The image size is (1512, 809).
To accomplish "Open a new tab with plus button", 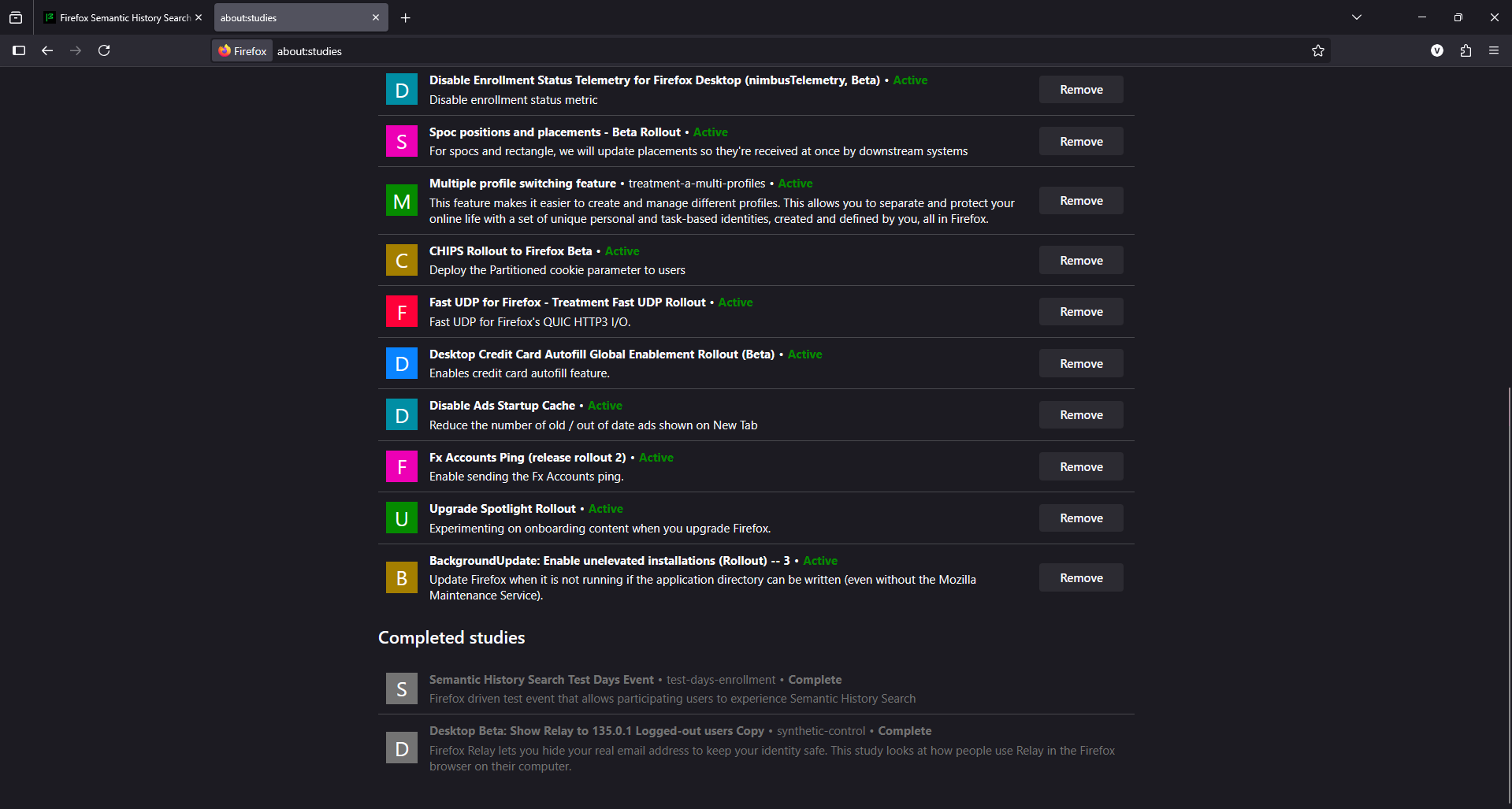I will coord(406,17).
